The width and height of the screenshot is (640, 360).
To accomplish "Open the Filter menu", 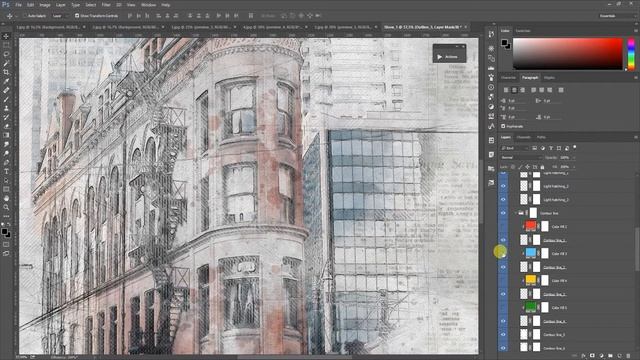I will (106, 5).
